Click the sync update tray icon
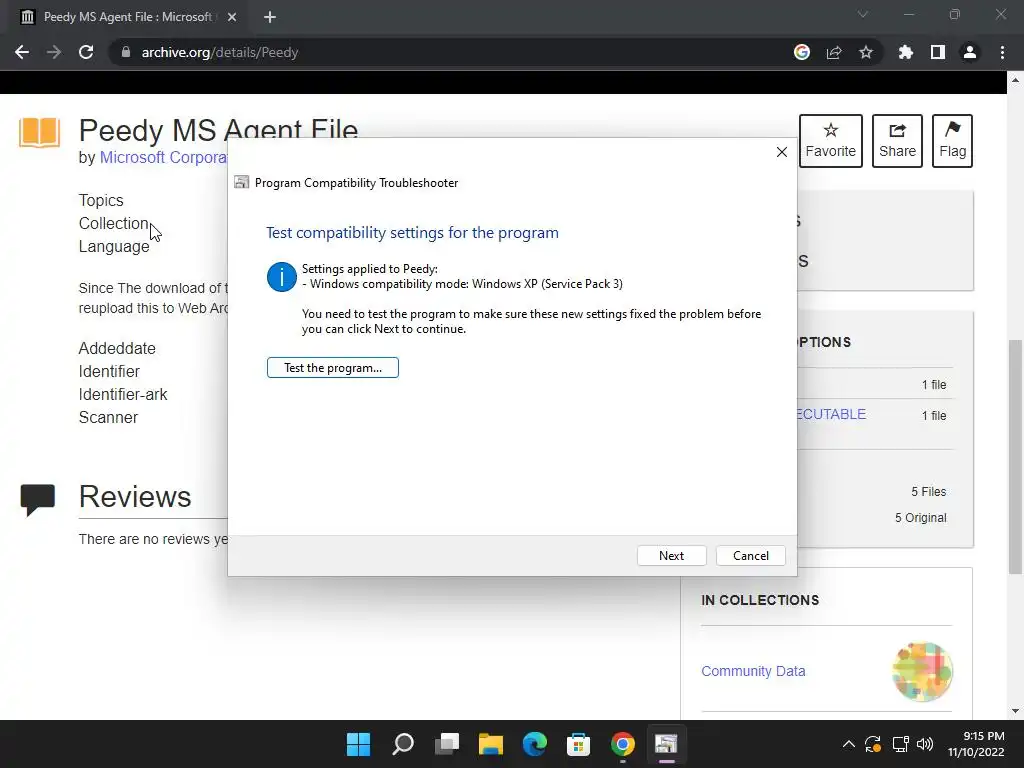Viewport: 1024px width, 768px height. pos(873,744)
